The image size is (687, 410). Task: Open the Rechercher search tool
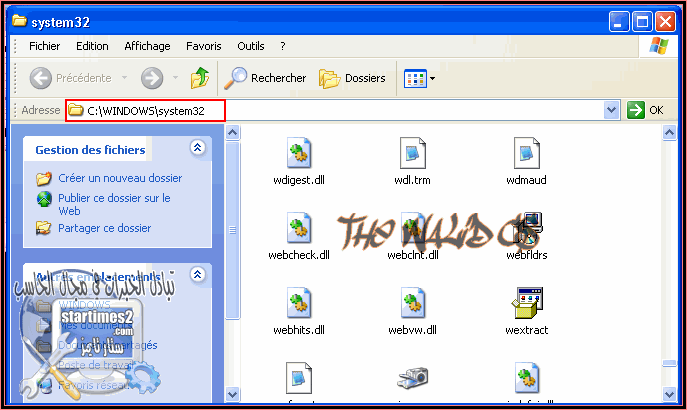[x=265, y=78]
